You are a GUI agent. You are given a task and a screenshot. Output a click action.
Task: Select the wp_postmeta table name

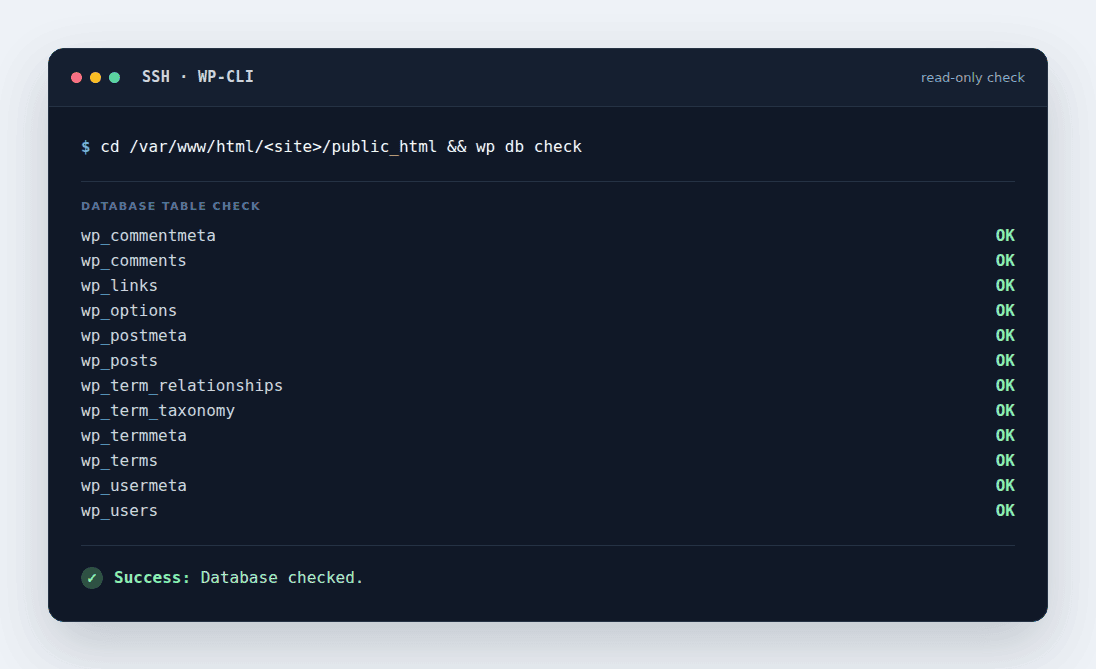click(134, 336)
